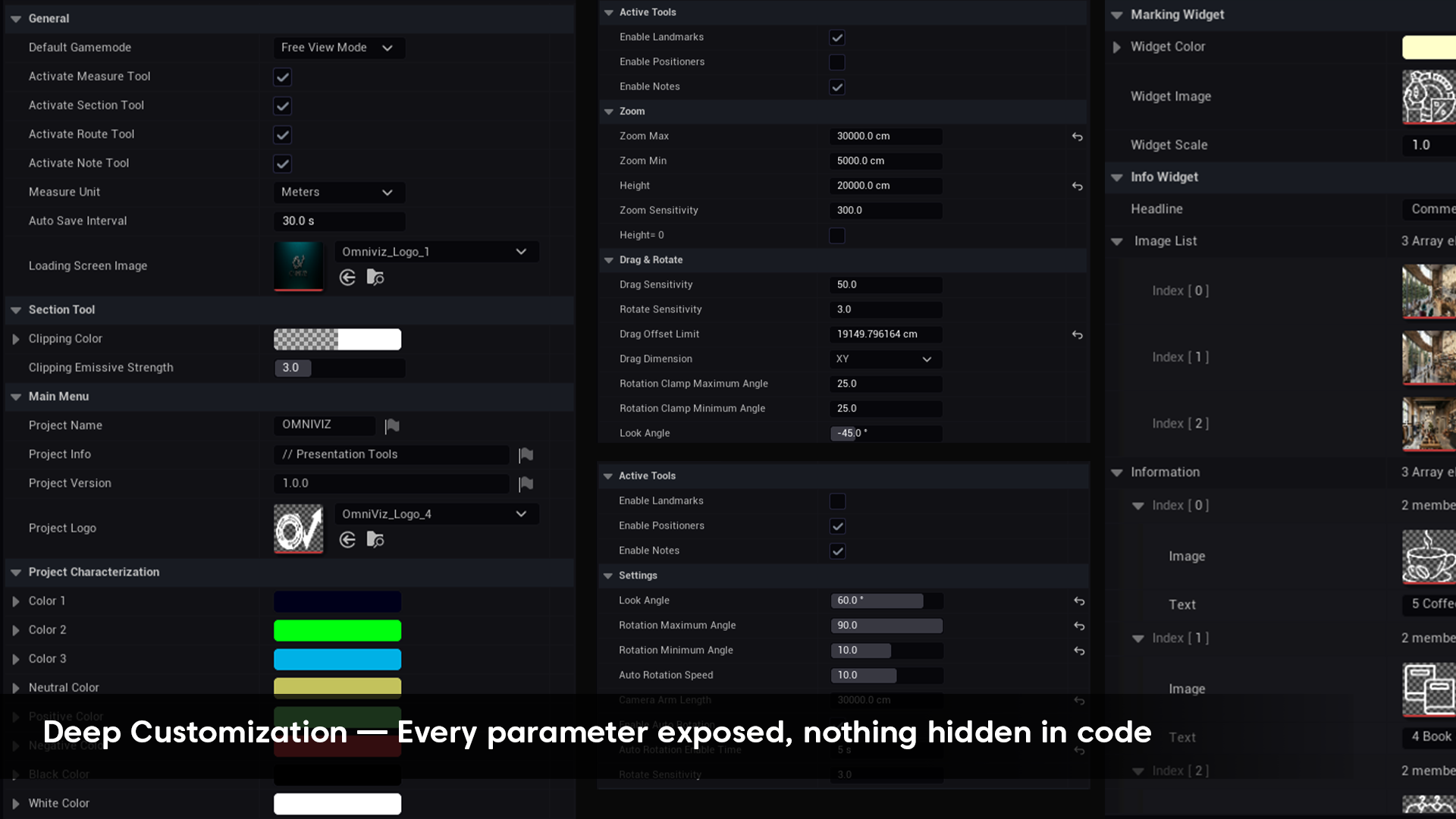Reset Zoom Max to default value

[x=1077, y=136]
